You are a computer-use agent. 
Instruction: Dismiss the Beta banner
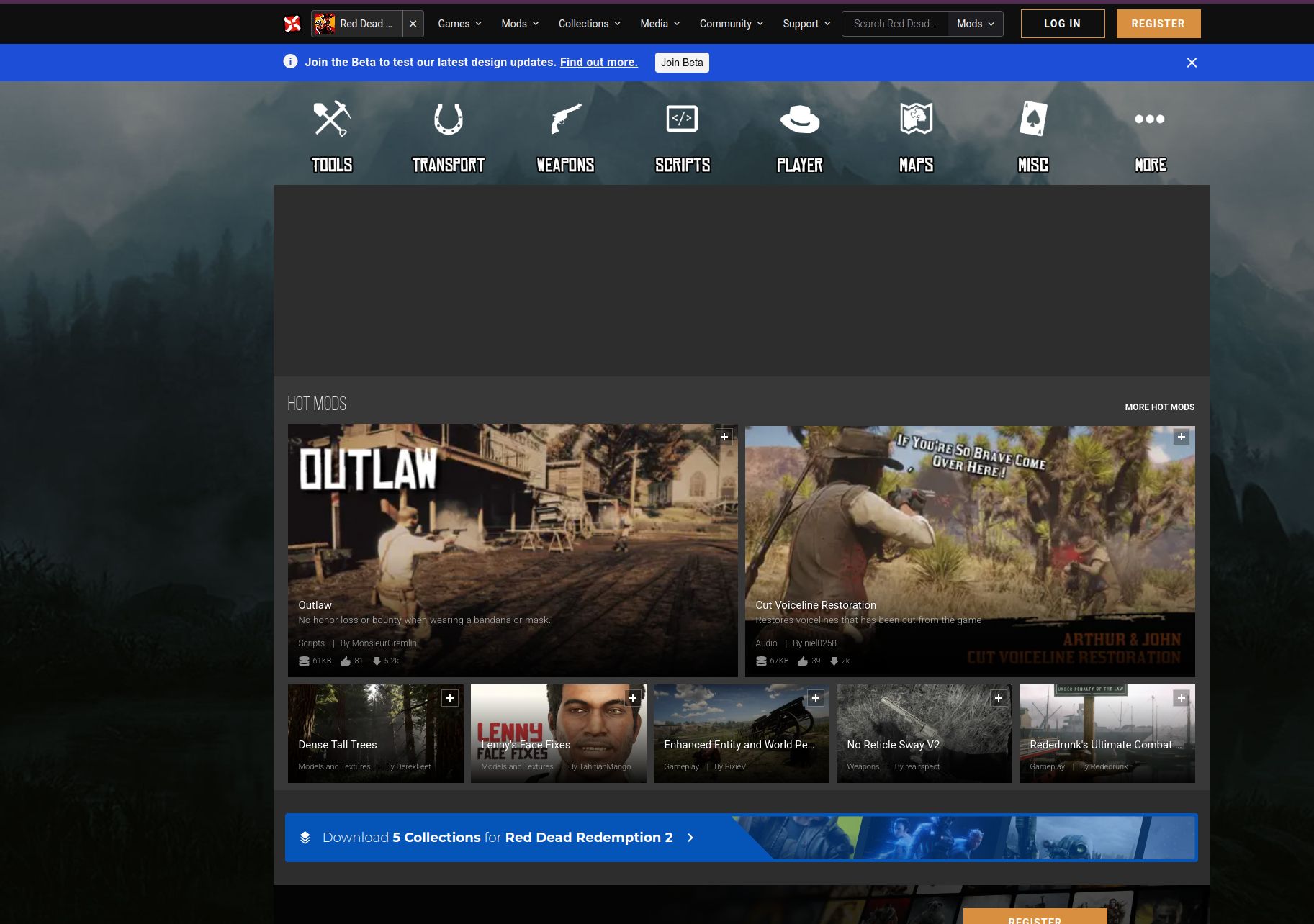pos(1192,63)
